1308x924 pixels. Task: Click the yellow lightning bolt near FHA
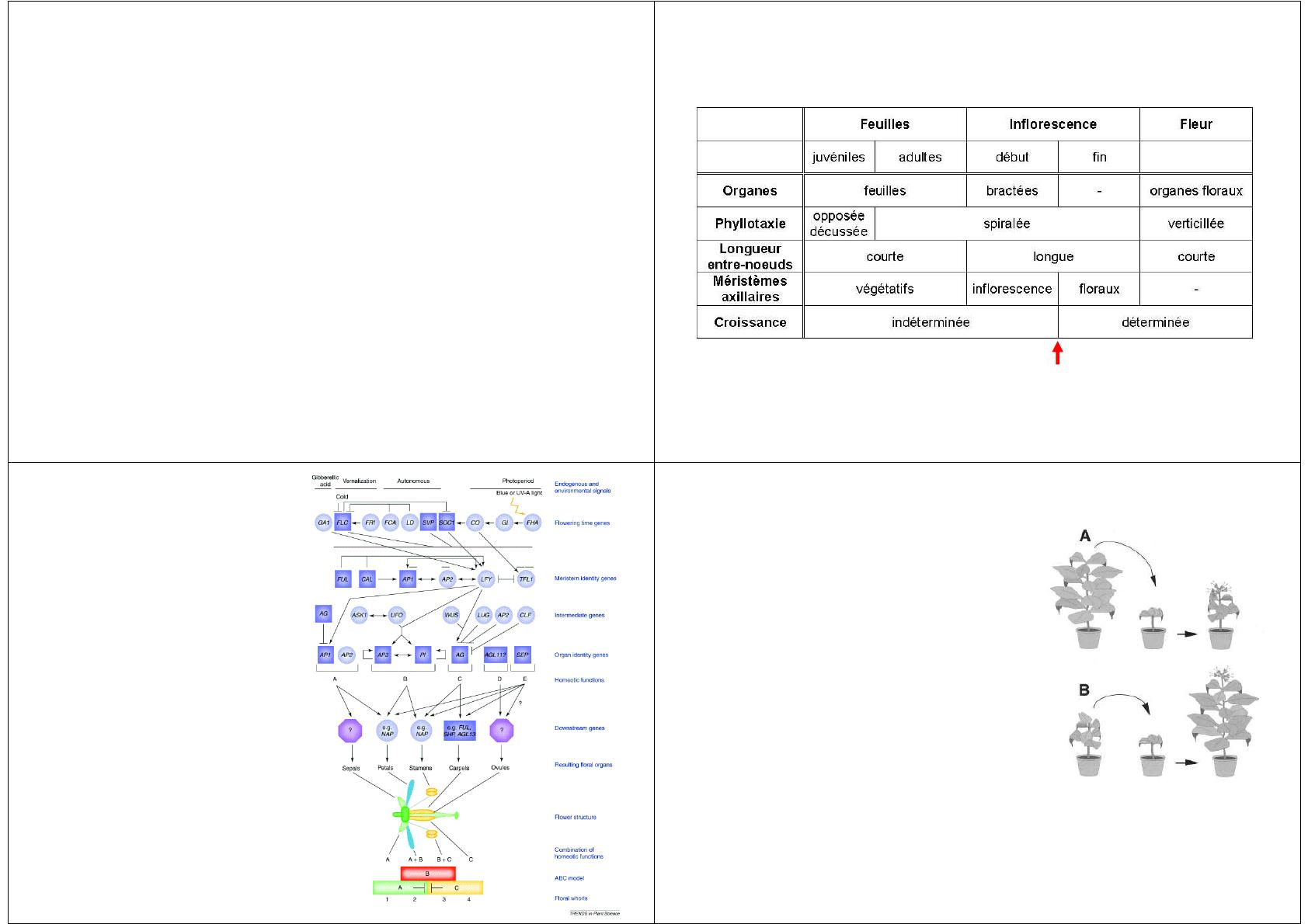[x=518, y=505]
